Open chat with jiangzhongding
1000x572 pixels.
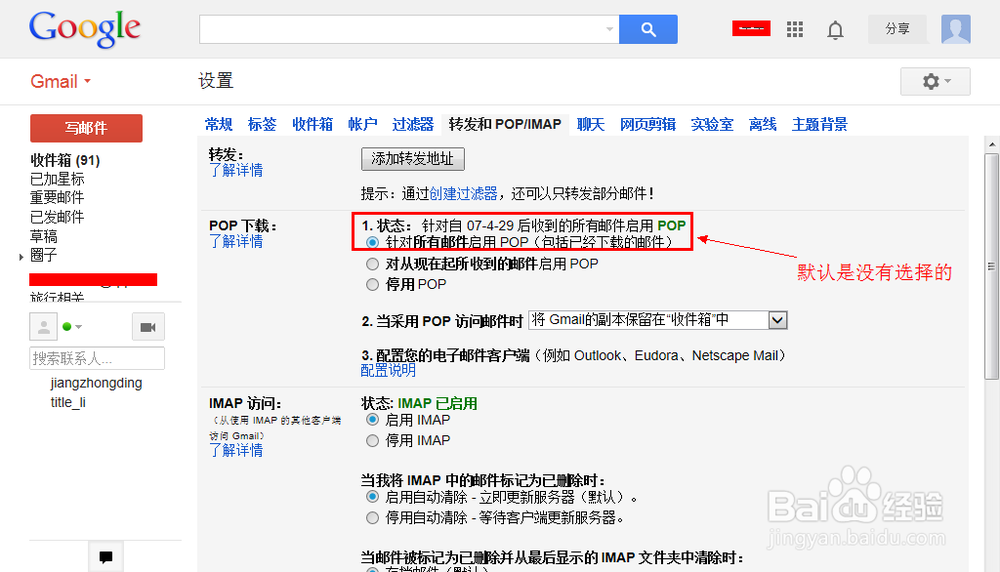click(96, 383)
